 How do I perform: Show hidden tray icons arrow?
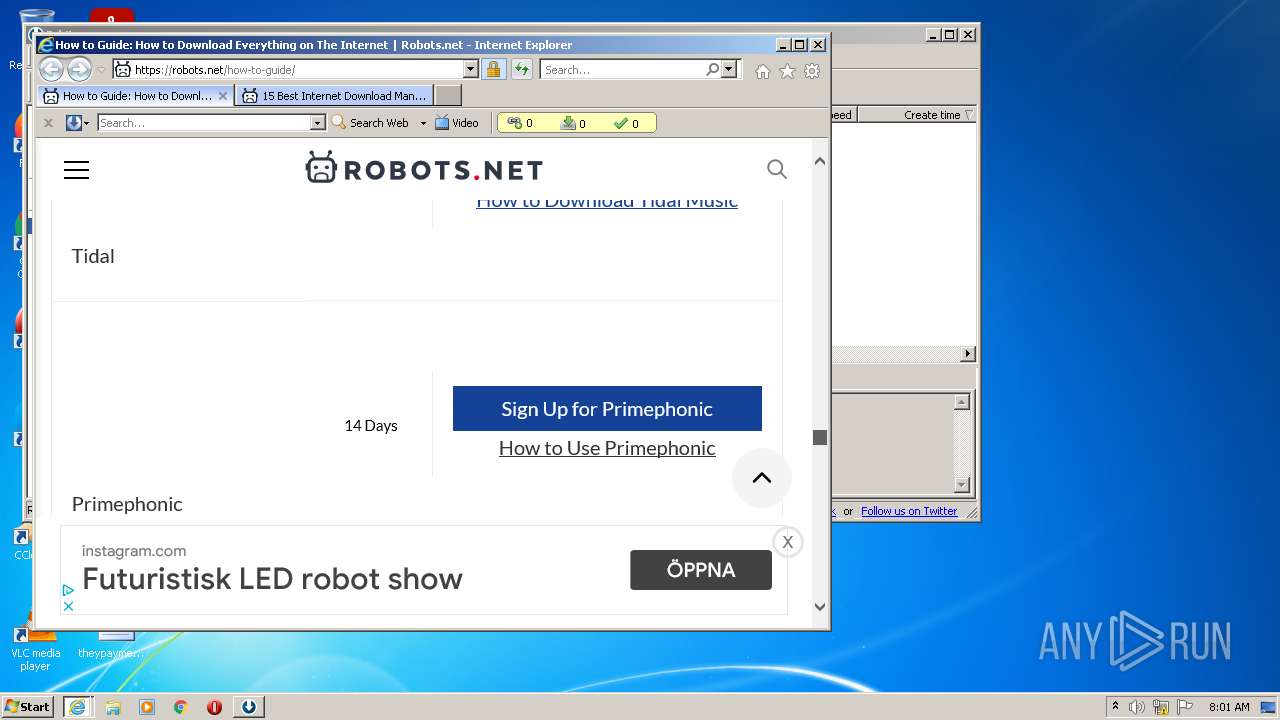[x=1115, y=706]
